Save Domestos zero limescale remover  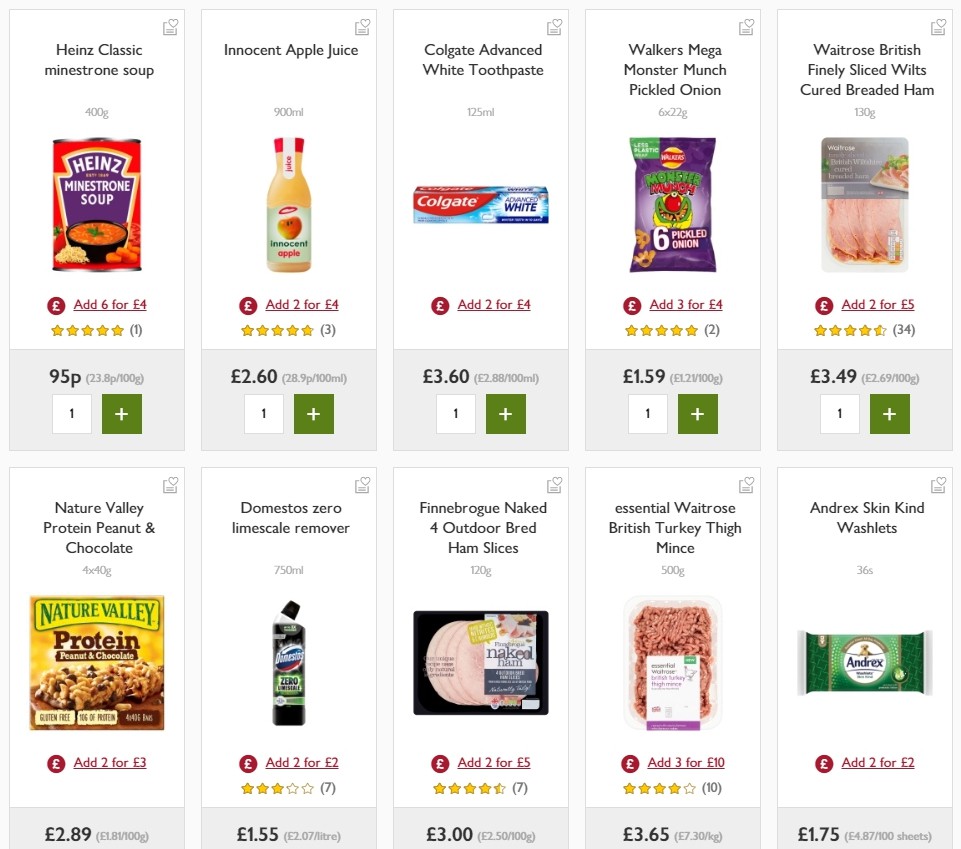(362, 484)
